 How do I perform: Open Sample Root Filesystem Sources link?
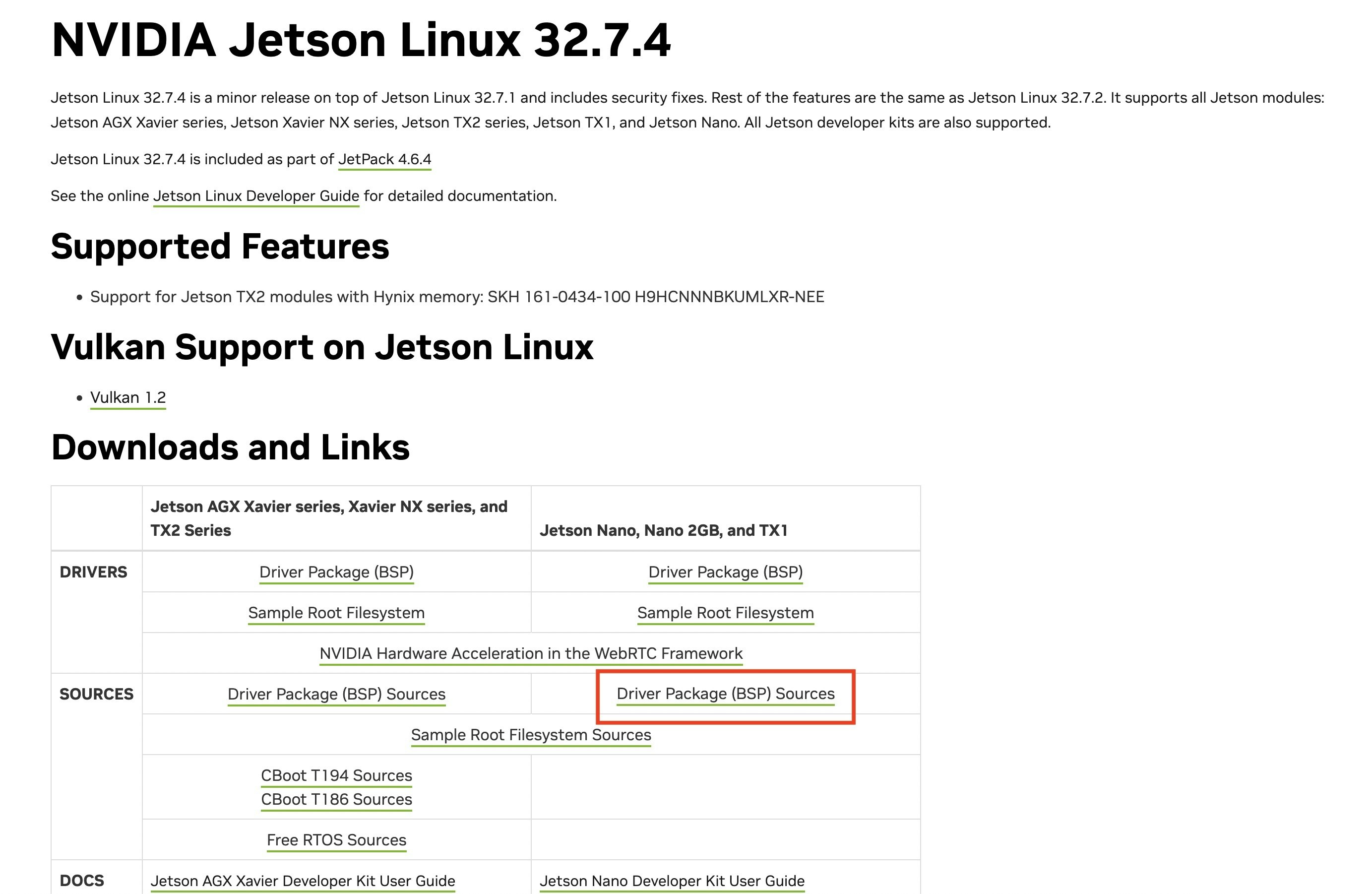tap(531, 735)
